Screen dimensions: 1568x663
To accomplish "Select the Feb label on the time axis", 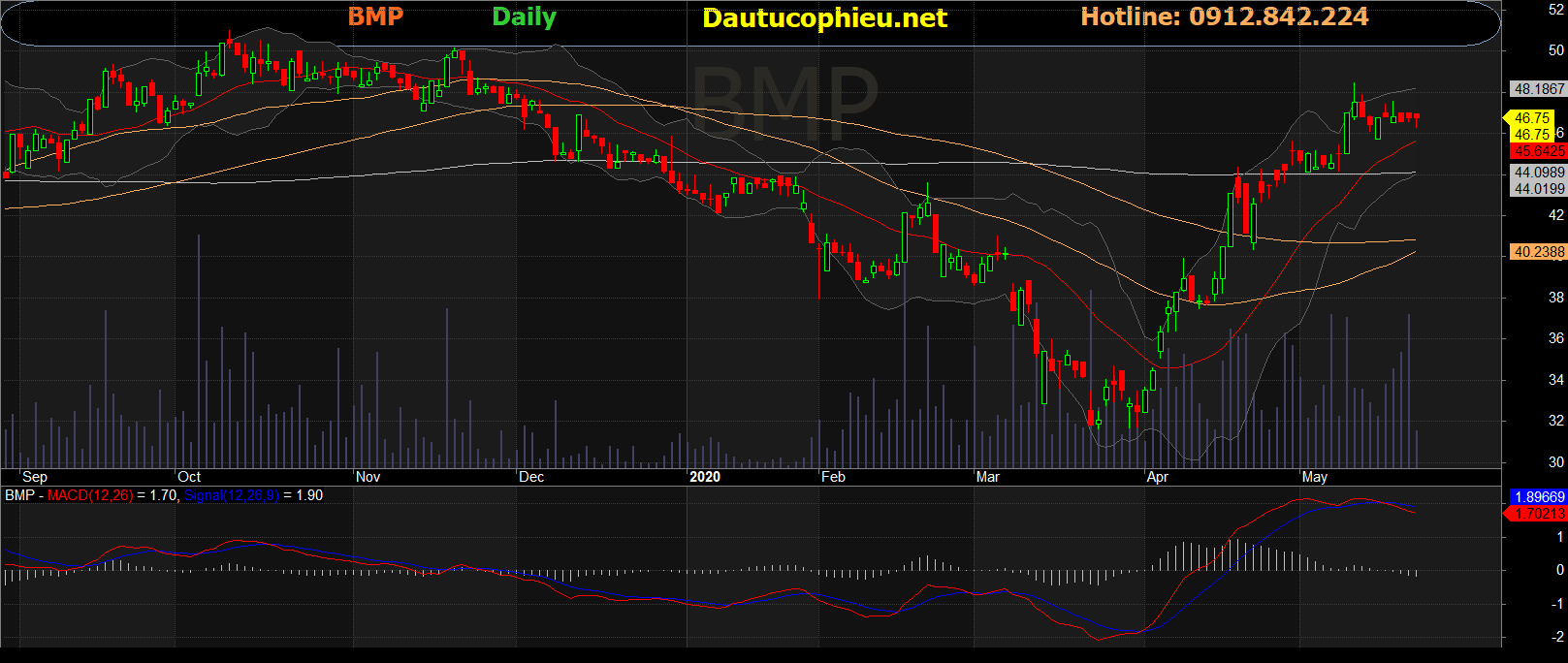I will pyautogui.click(x=833, y=477).
